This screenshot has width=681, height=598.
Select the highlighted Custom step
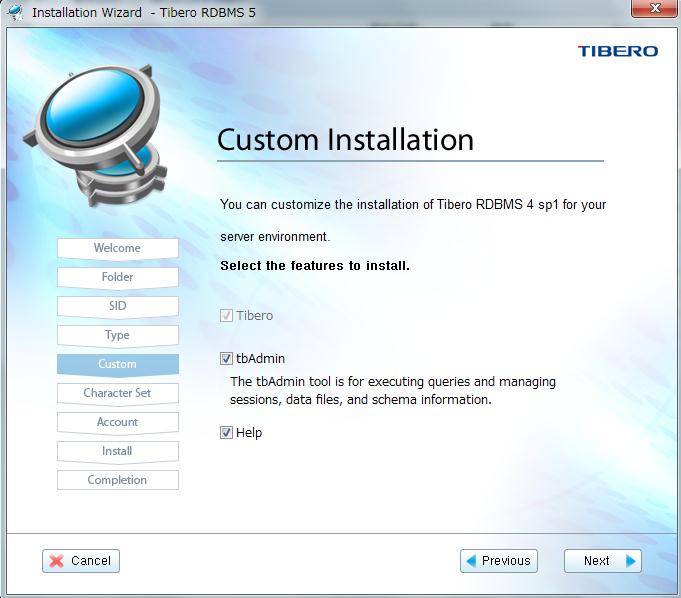tap(118, 364)
